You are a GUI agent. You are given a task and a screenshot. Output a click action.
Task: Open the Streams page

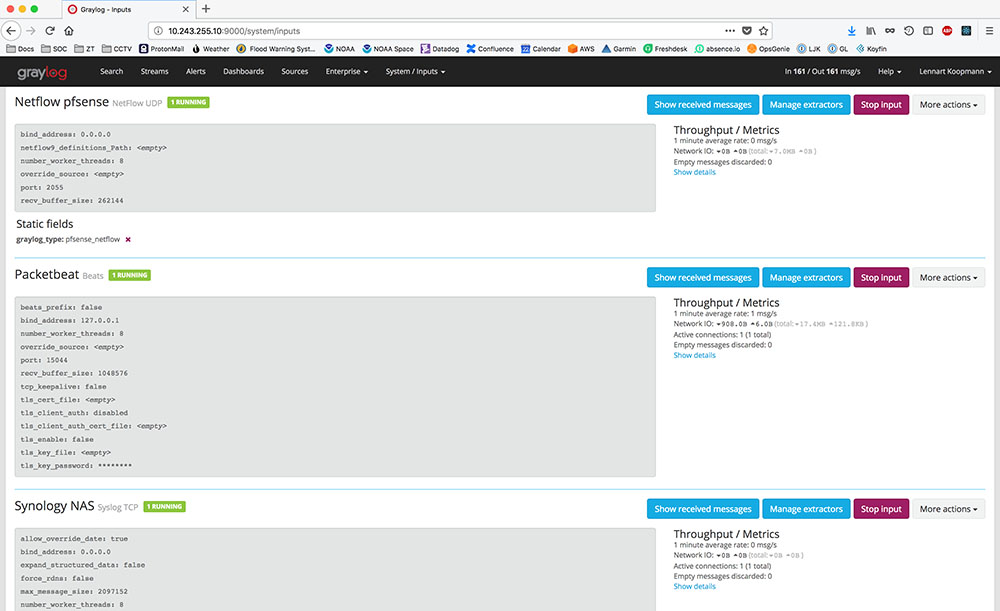coord(154,71)
